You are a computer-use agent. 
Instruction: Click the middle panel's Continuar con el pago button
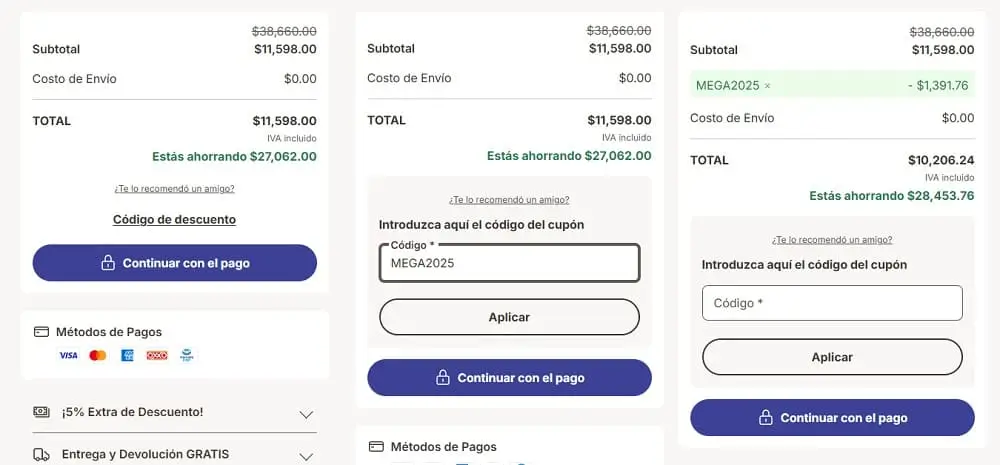[x=510, y=378]
